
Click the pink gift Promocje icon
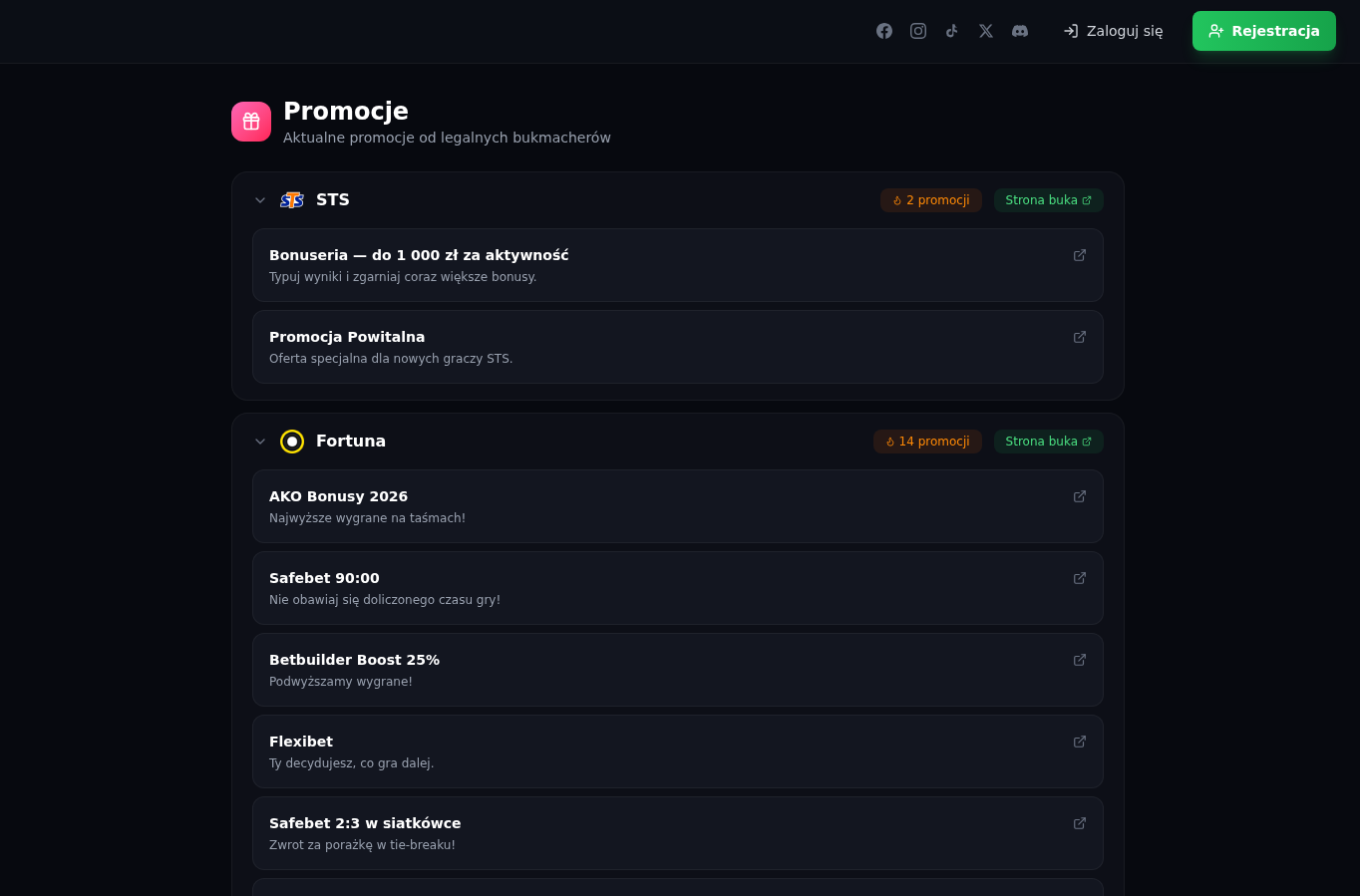tap(251, 122)
